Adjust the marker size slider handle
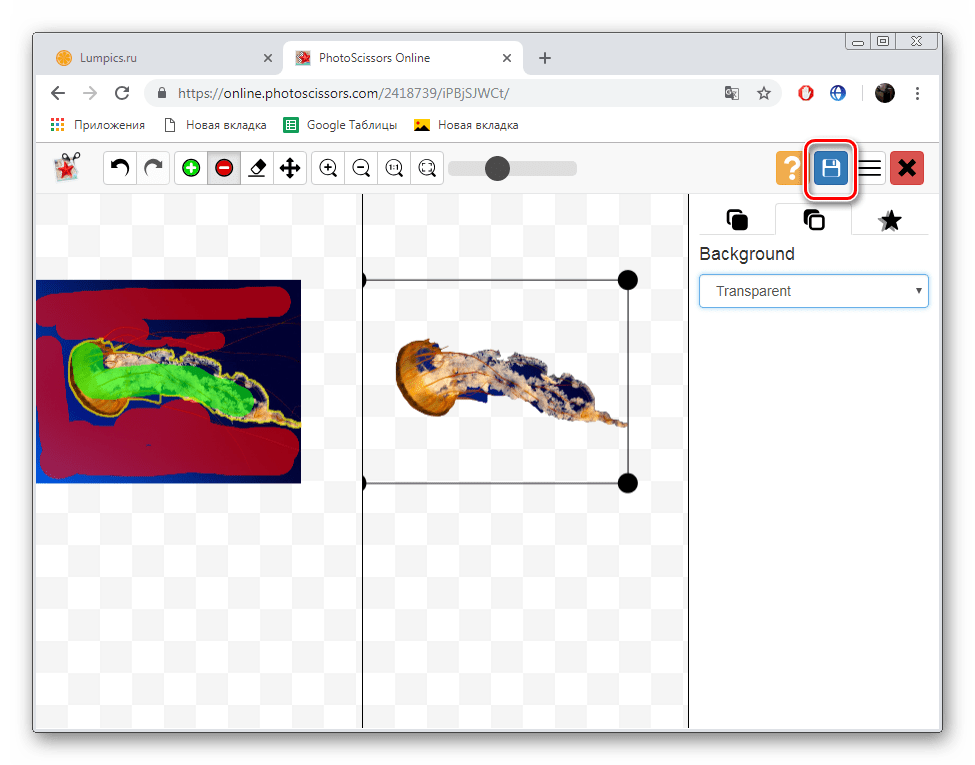This screenshot has width=975, height=765. pyautogui.click(x=497, y=168)
